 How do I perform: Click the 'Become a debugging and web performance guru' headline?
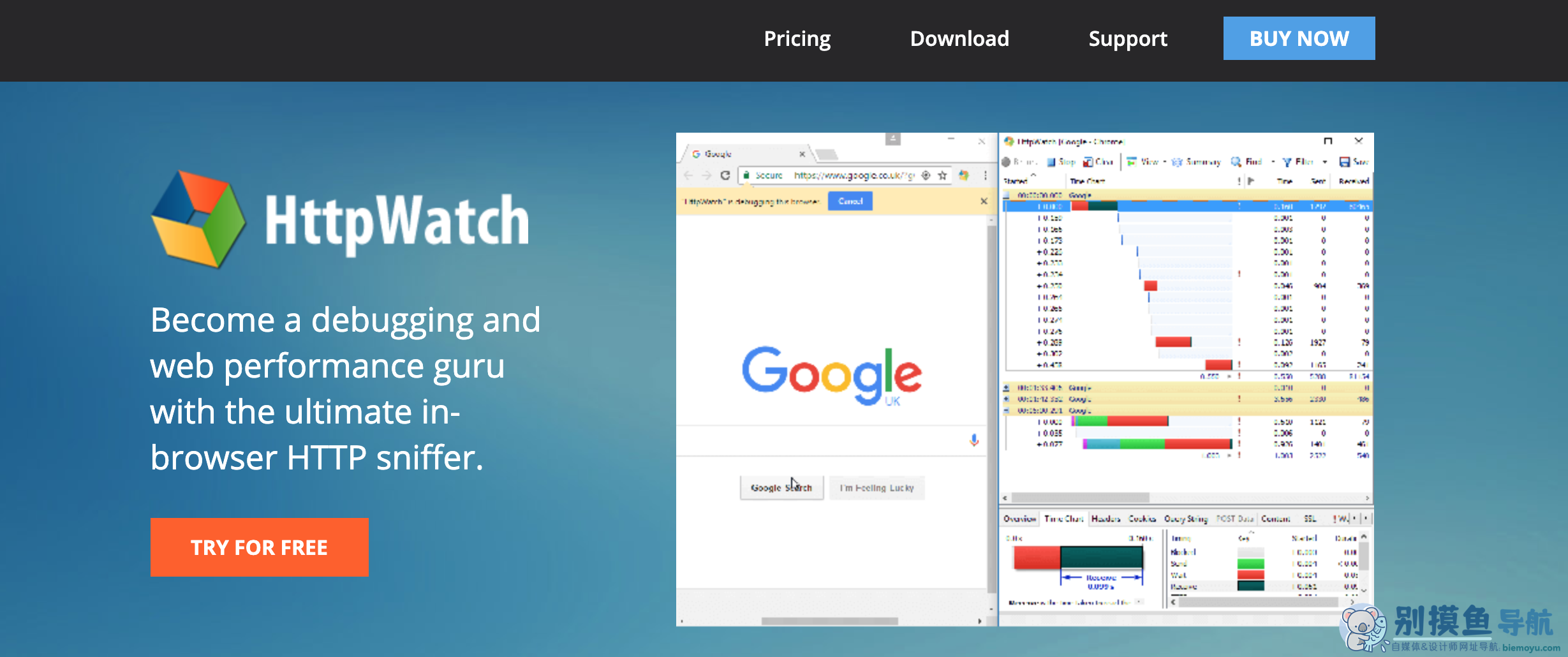(x=345, y=388)
